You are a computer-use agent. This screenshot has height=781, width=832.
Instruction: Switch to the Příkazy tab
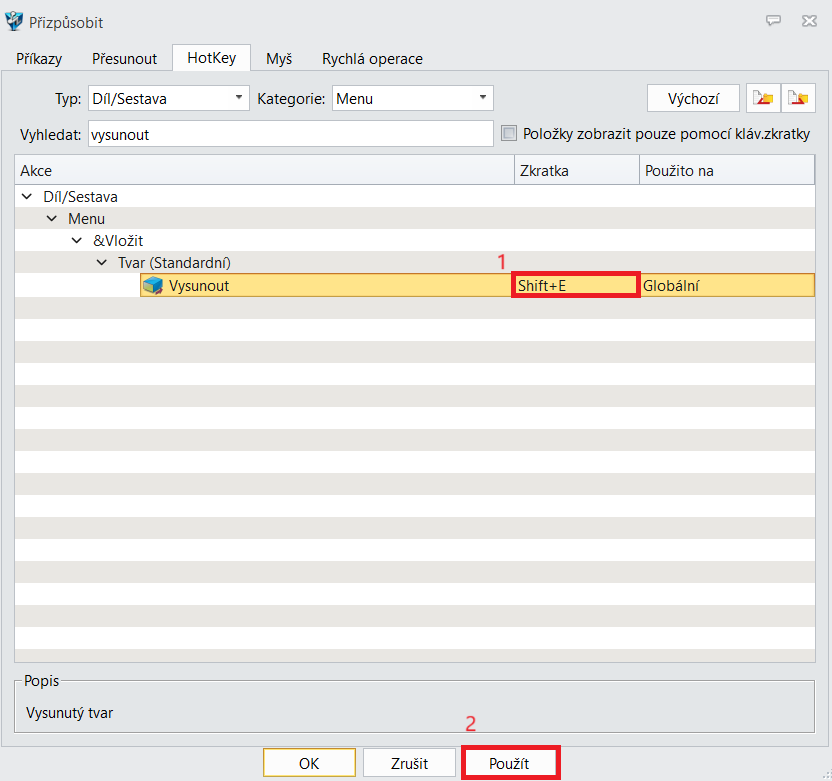pyautogui.click(x=39, y=59)
